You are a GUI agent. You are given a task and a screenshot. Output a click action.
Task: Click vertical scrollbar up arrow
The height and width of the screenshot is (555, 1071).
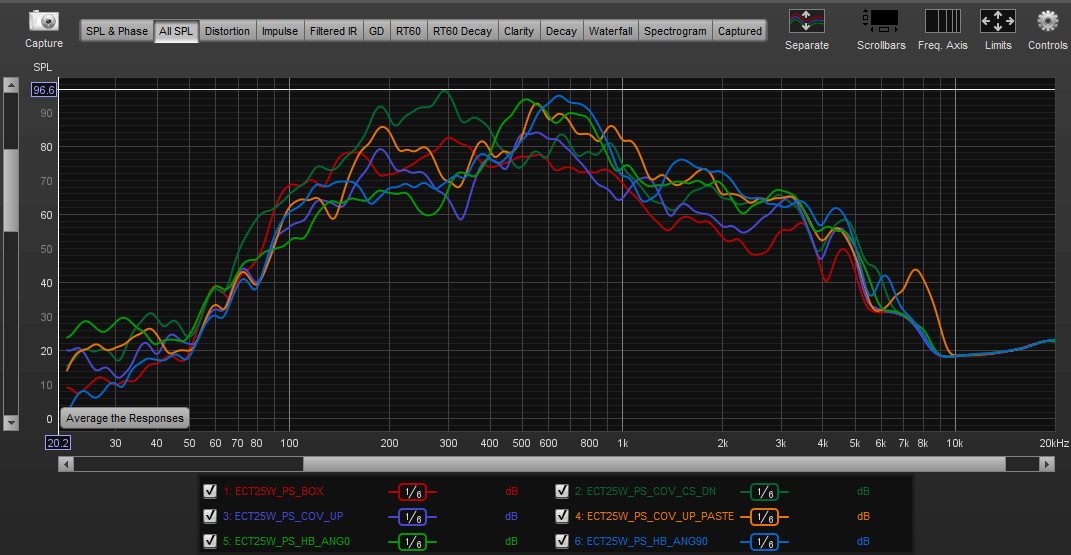click(11, 85)
